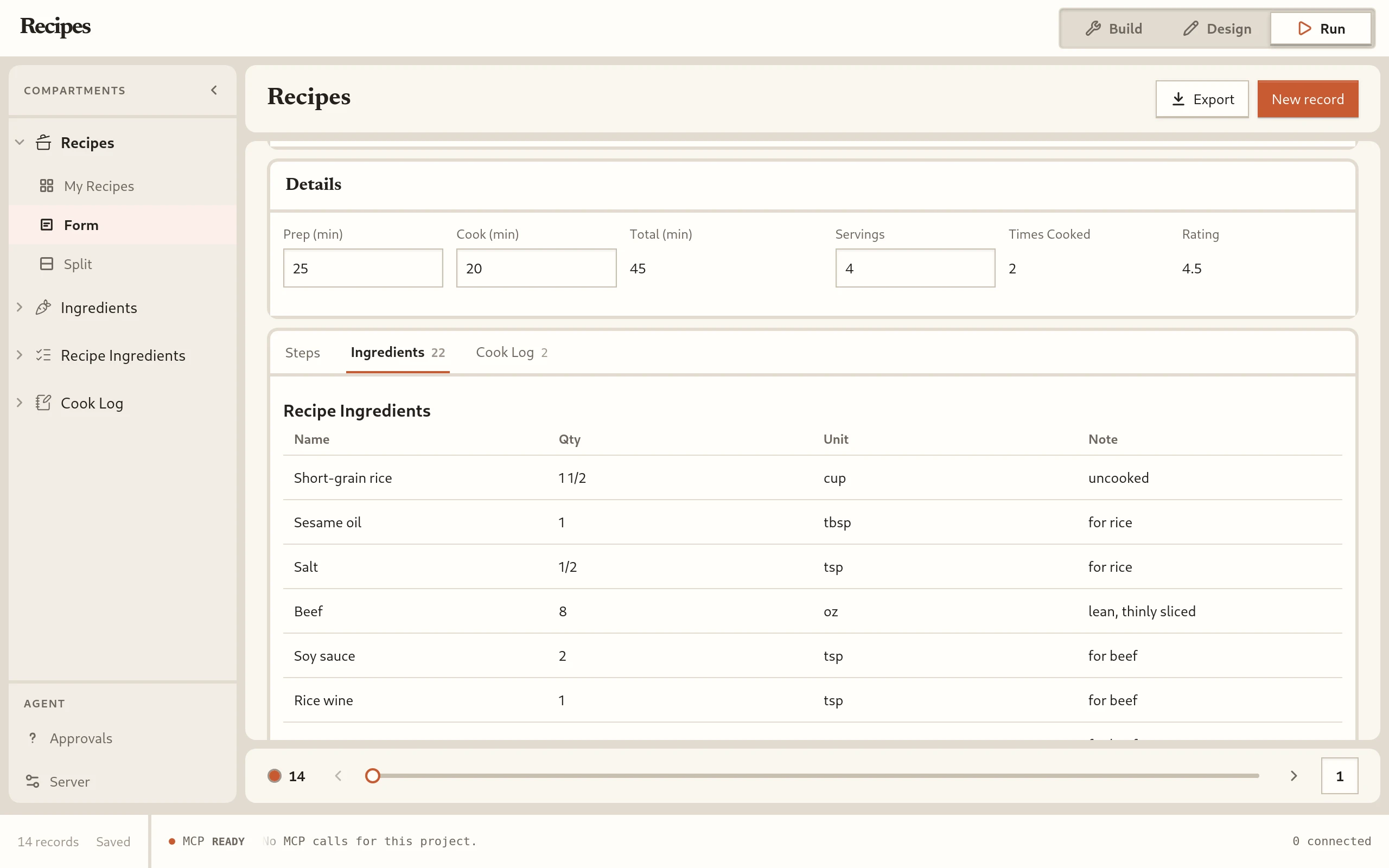
Task: Open the Steps tab
Action: coord(302,353)
